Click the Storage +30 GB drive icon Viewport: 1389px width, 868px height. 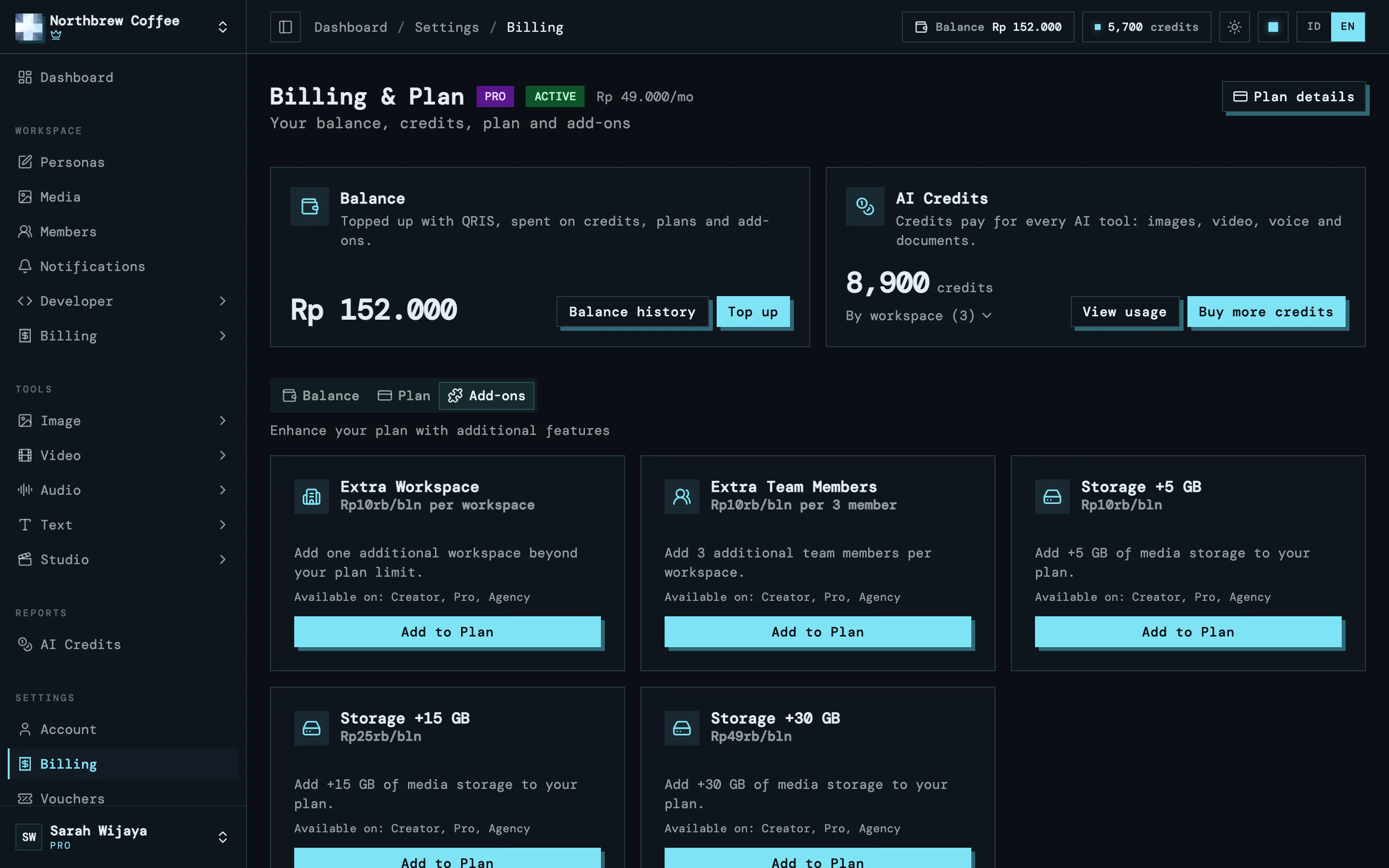[681, 728]
